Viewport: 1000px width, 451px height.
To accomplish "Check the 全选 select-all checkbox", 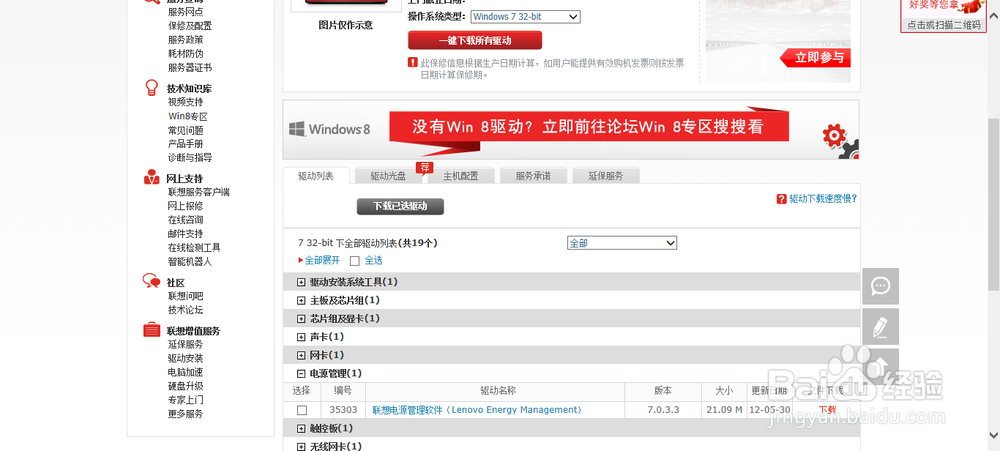I will point(355,261).
